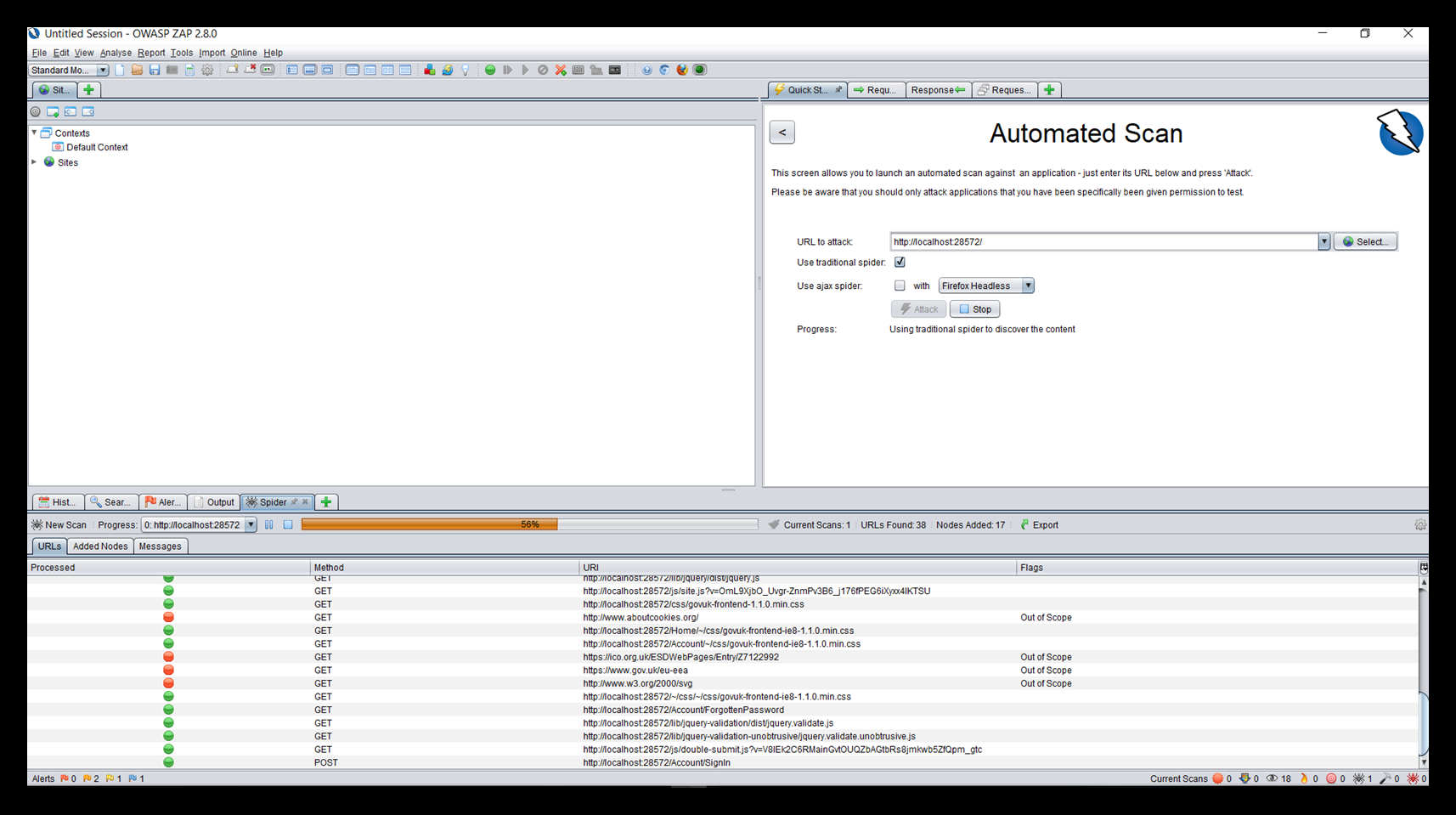
Task: Open the spider progress scan dropdown
Action: pyautogui.click(x=199, y=524)
